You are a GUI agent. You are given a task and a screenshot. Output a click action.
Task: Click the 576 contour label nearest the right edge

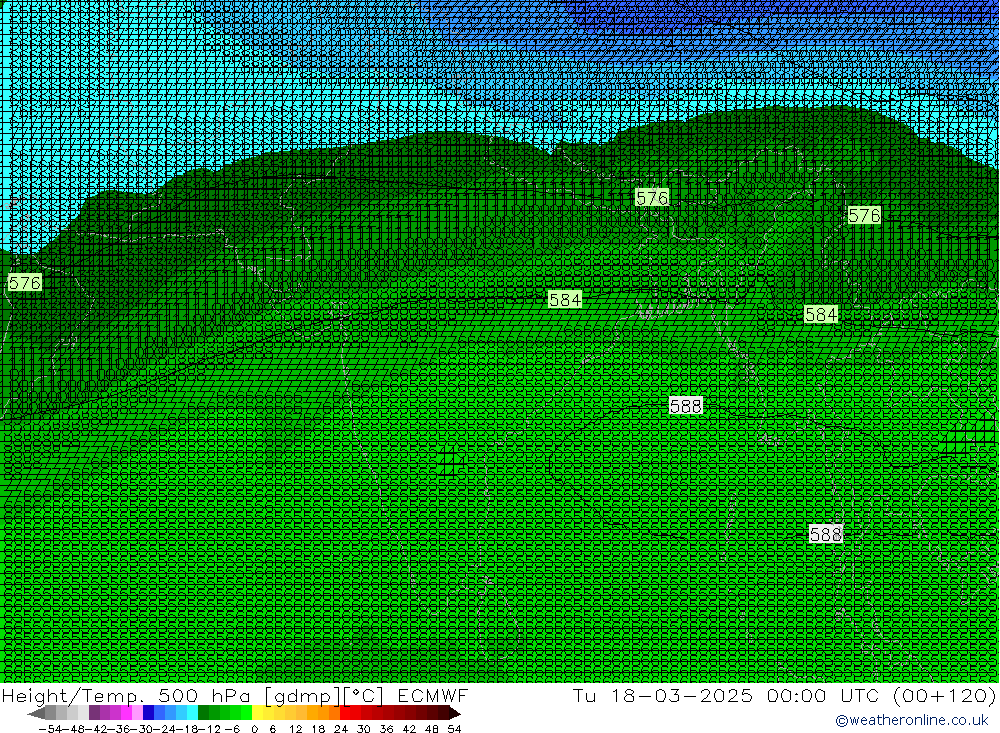864,216
